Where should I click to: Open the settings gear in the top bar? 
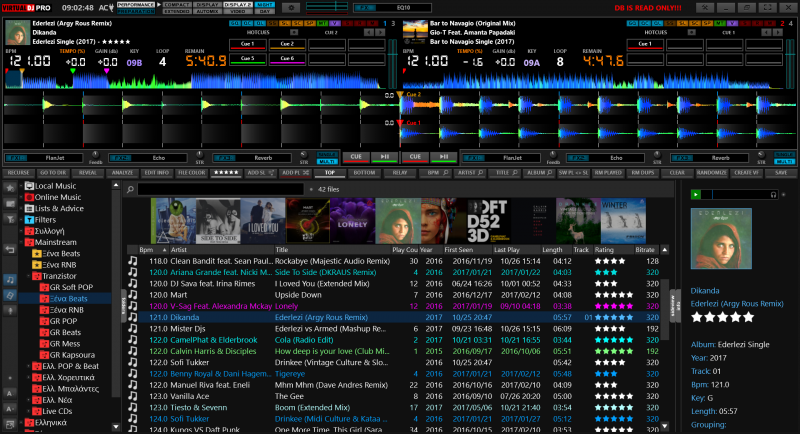click(x=291, y=8)
